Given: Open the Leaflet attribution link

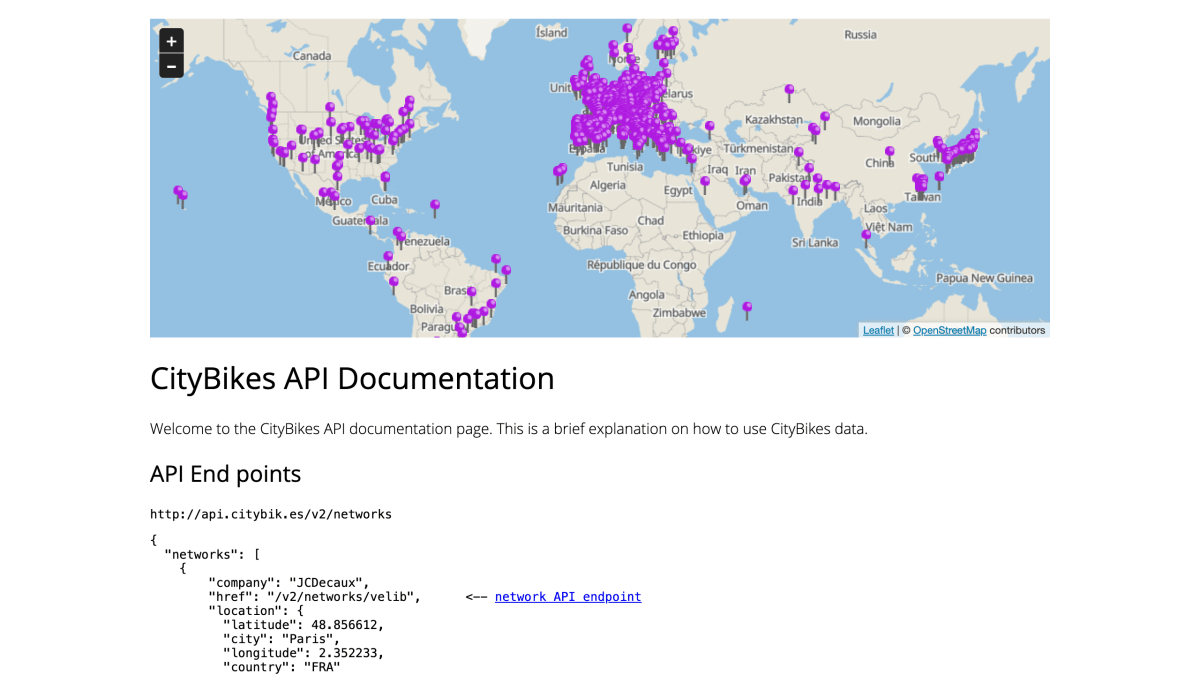Looking at the screenshot, I should coord(878,330).
